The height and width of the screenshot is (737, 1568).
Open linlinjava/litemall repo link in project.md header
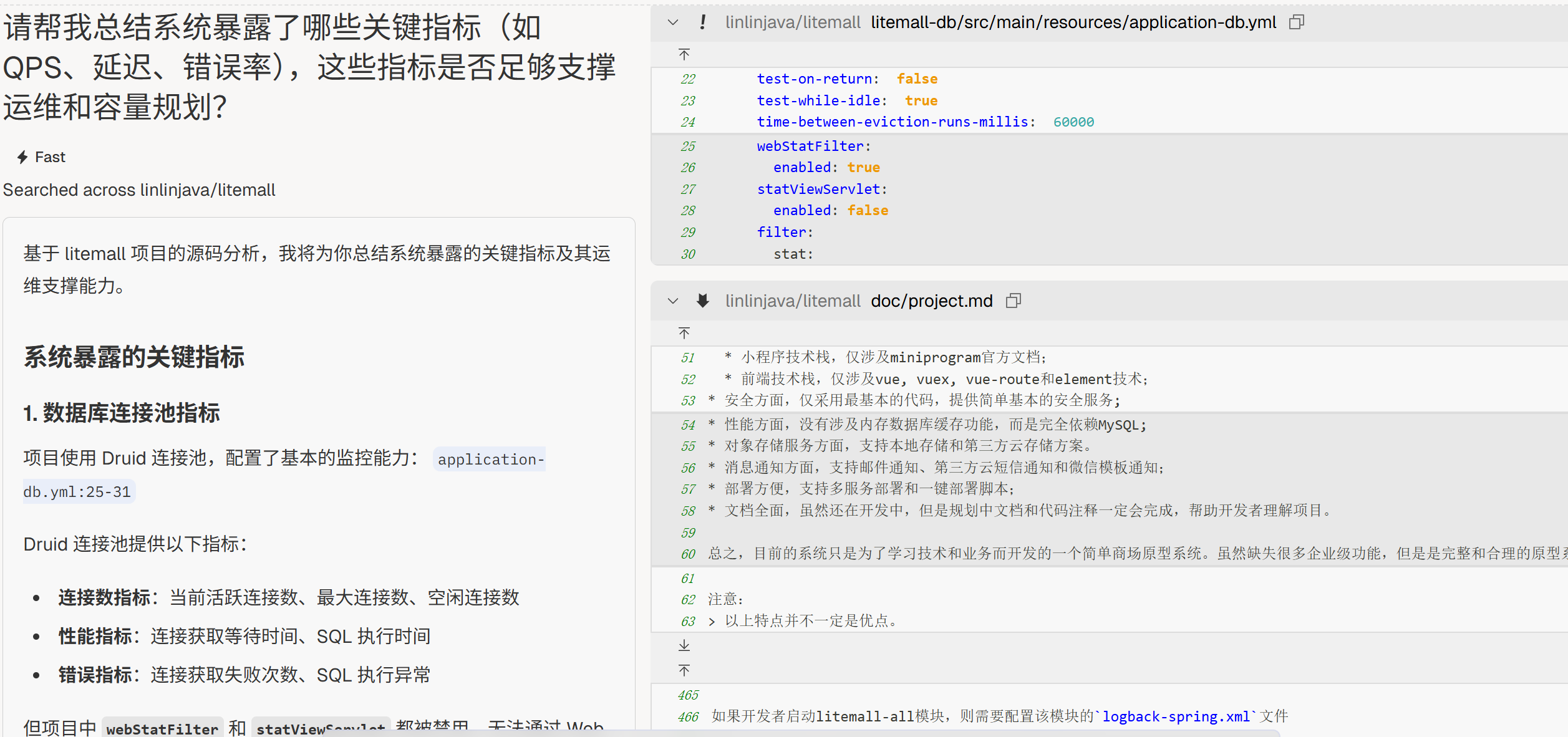click(x=792, y=301)
